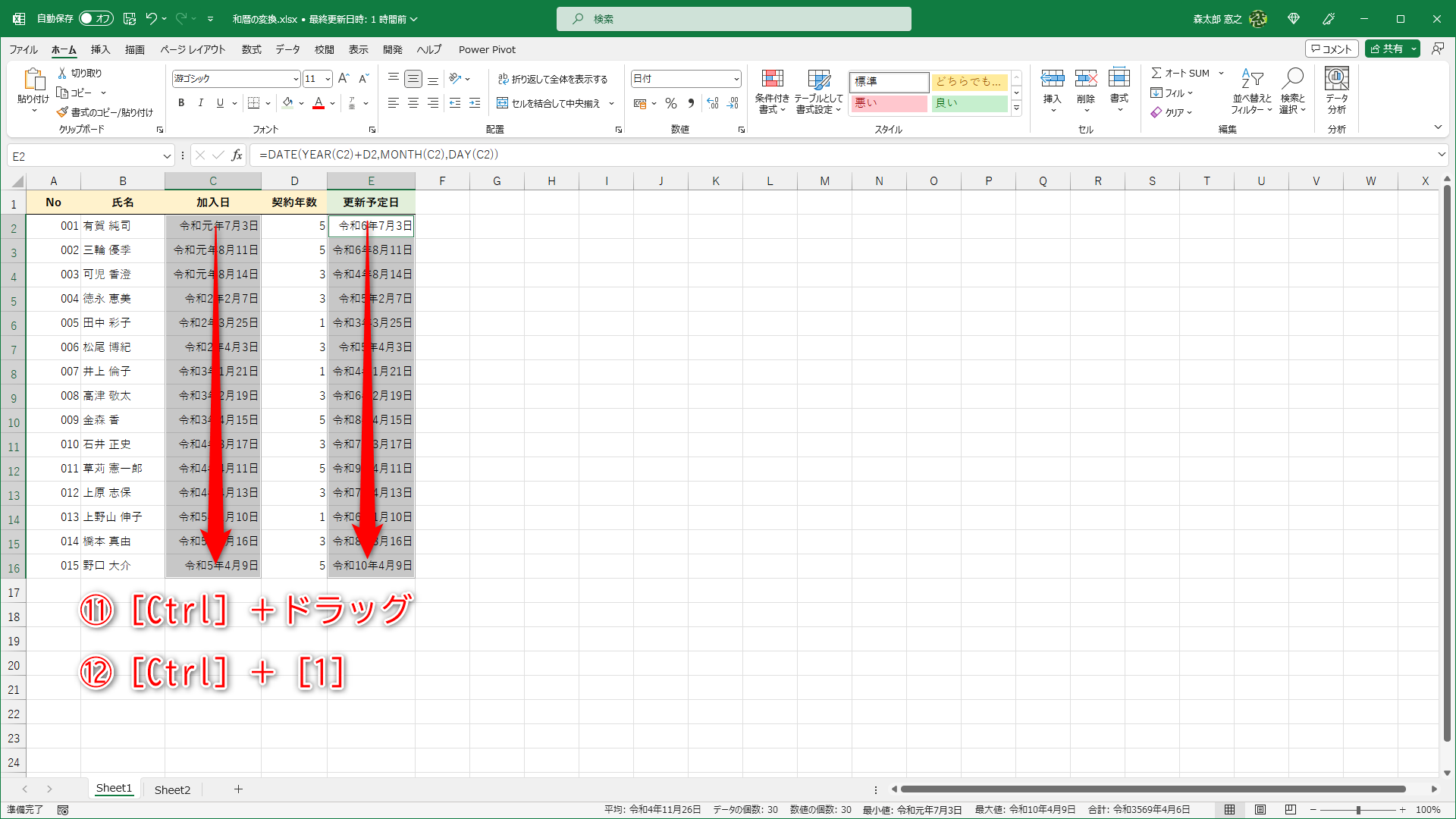The image size is (1456, 819).
Task: Open the Name Box dropdown arrow
Action: pyautogui.click(x=167, y=156)
